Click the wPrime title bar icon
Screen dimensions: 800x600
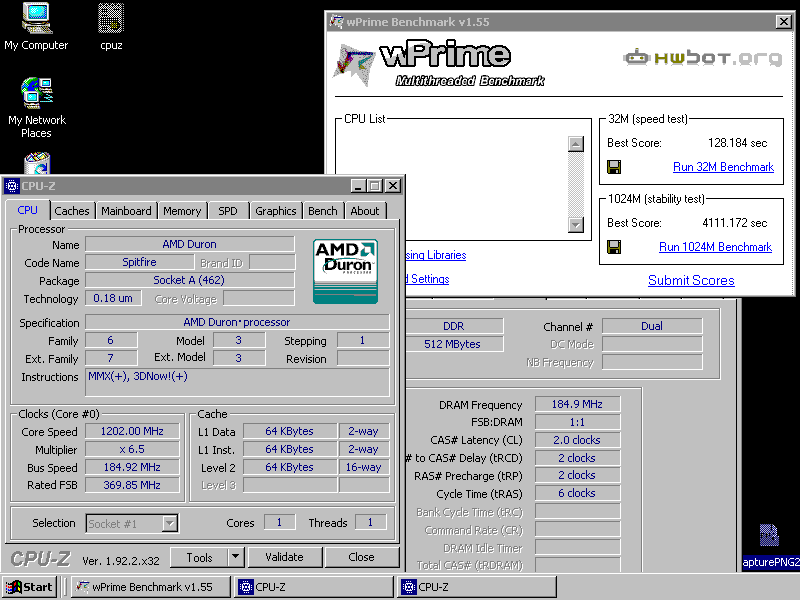(x=337, y=21)
